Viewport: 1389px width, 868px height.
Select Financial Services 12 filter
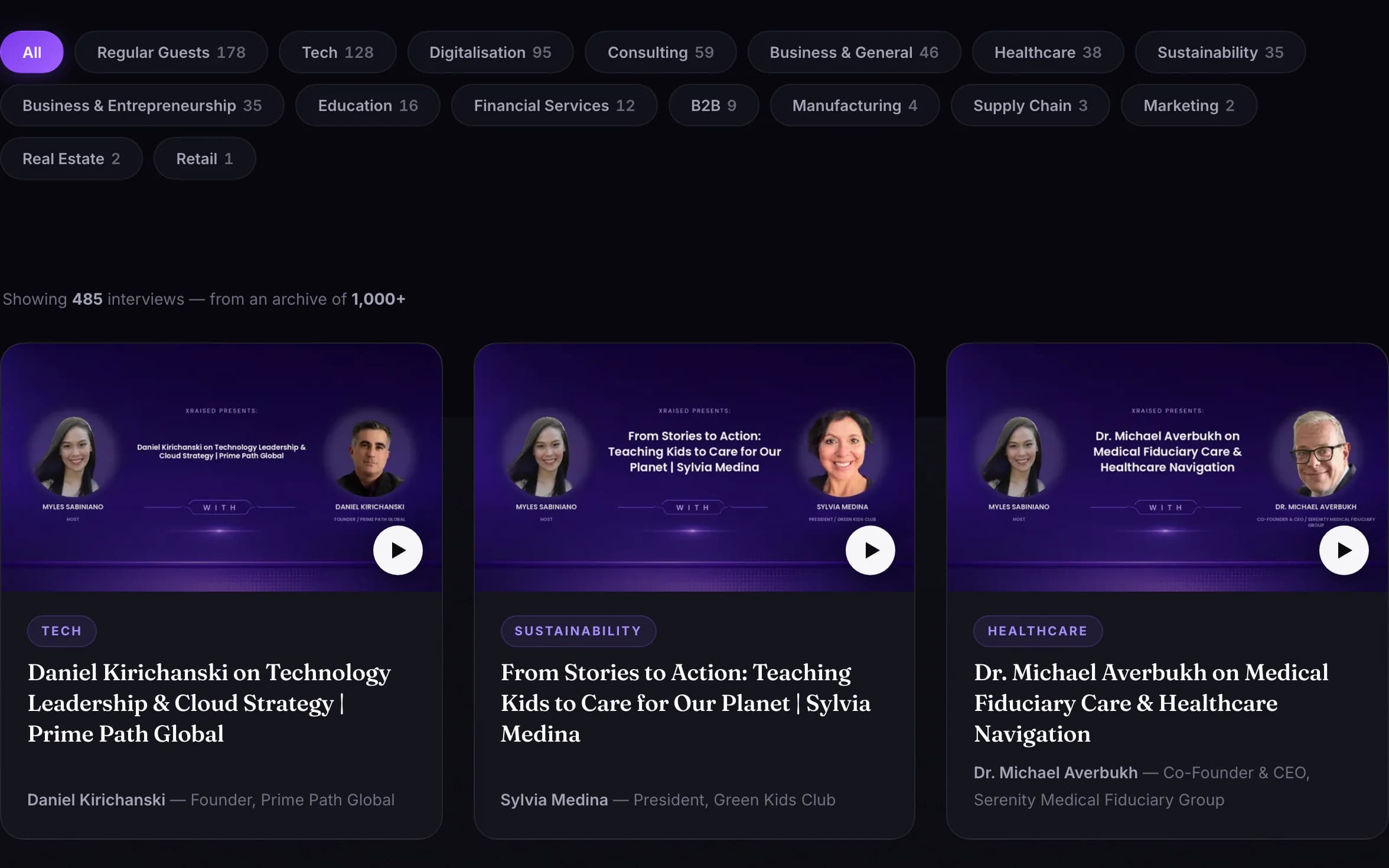click(554, 106)
